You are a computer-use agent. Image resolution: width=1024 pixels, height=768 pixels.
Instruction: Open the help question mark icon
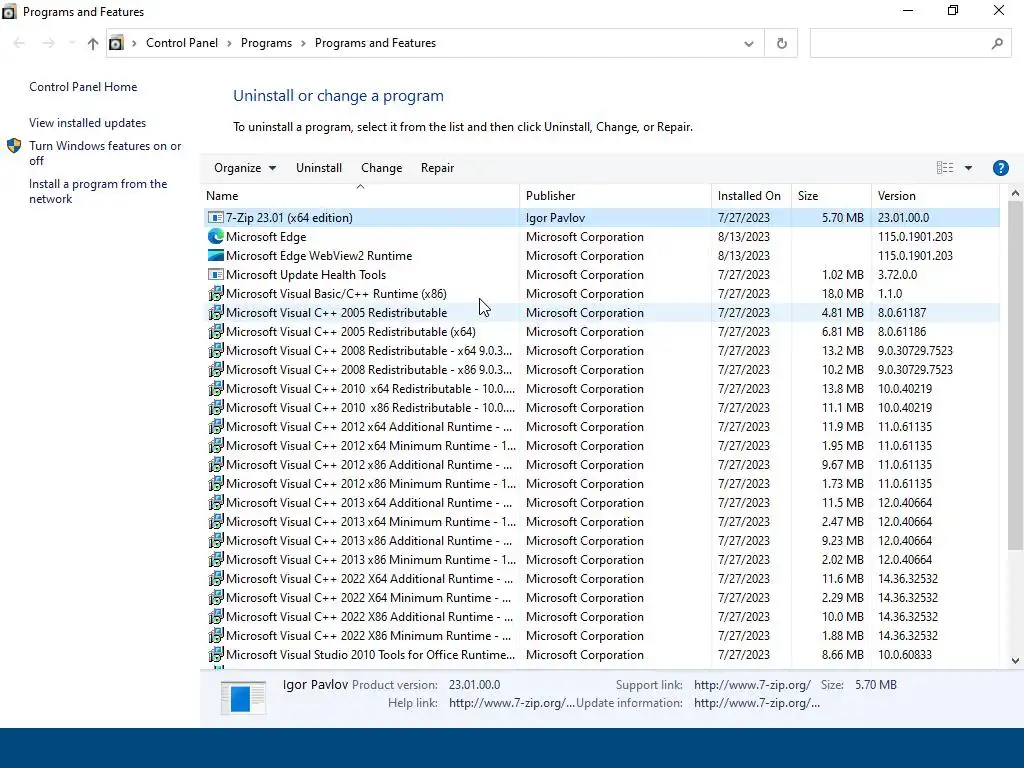tap(1000, 168)
